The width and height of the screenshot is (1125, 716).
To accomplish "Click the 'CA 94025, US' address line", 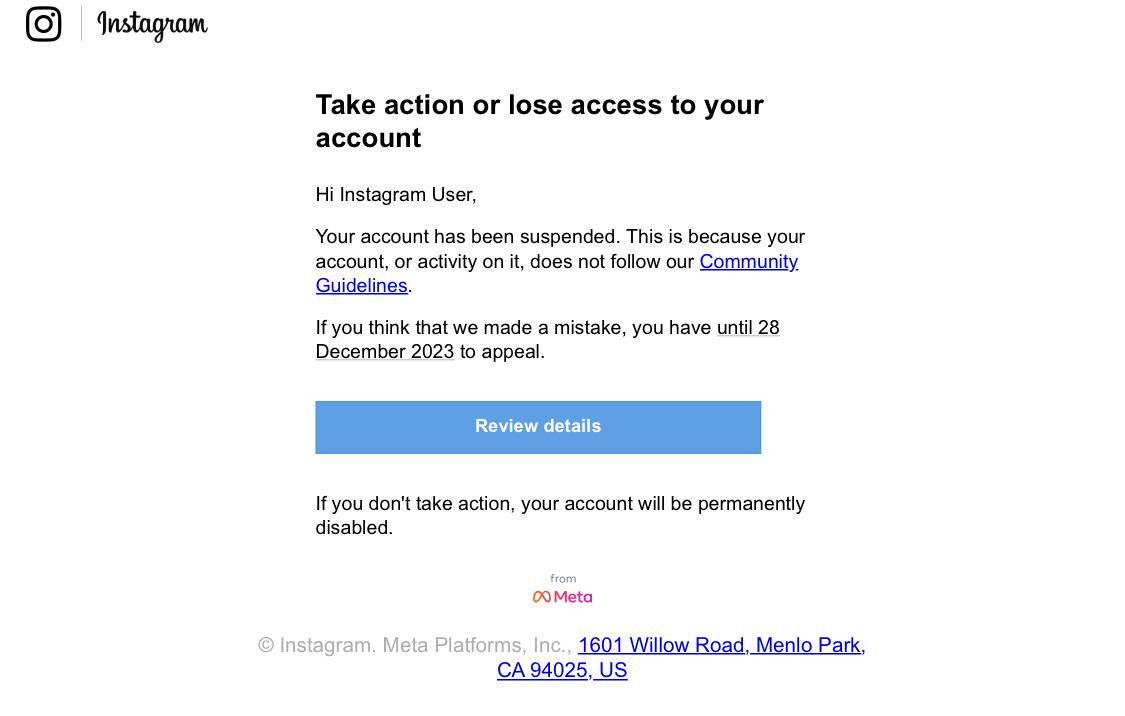I will 562,671.
